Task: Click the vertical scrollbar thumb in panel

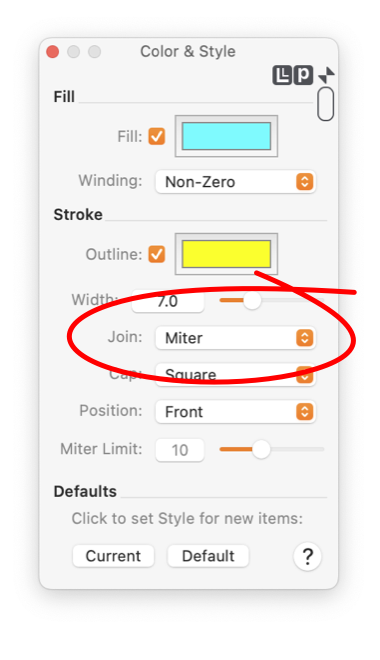Action: coord(326,104)
